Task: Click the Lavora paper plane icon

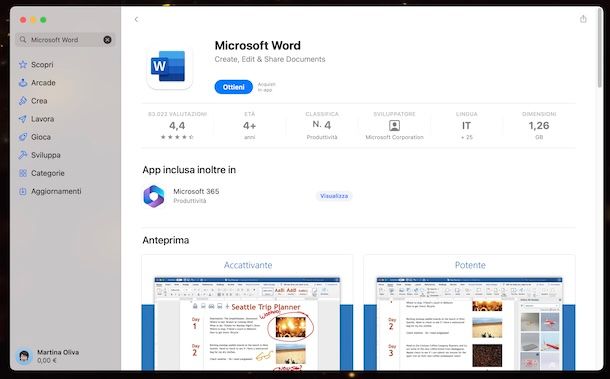Action: (x=23, y=119)
